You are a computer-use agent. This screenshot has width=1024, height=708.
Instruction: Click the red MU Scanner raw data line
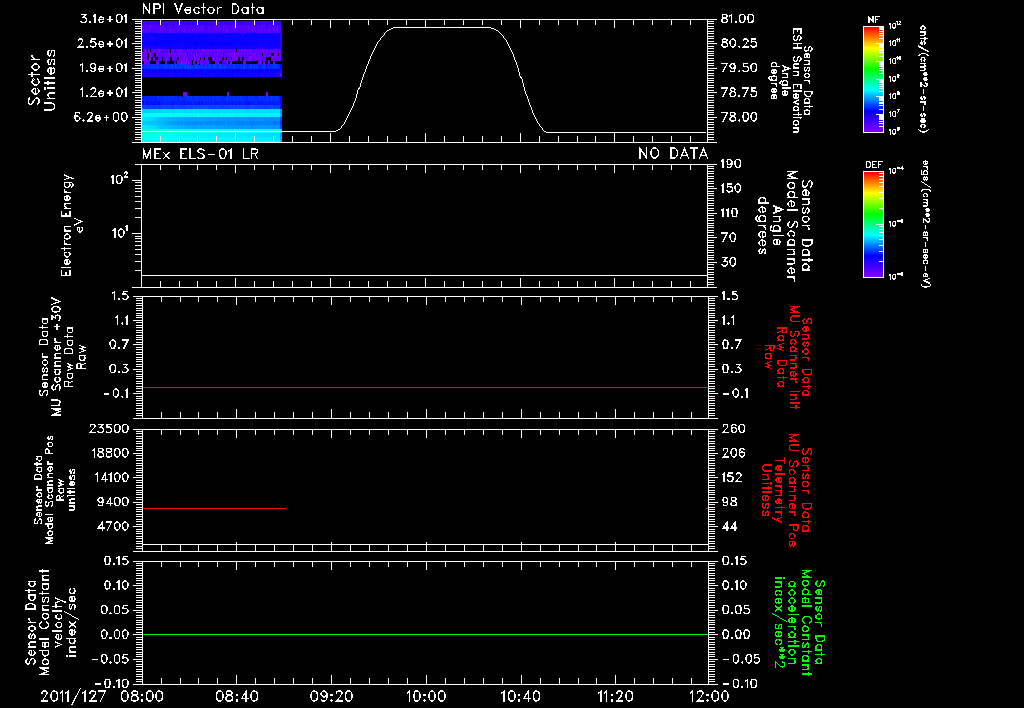pyautogui.click(x=425, y=387)
